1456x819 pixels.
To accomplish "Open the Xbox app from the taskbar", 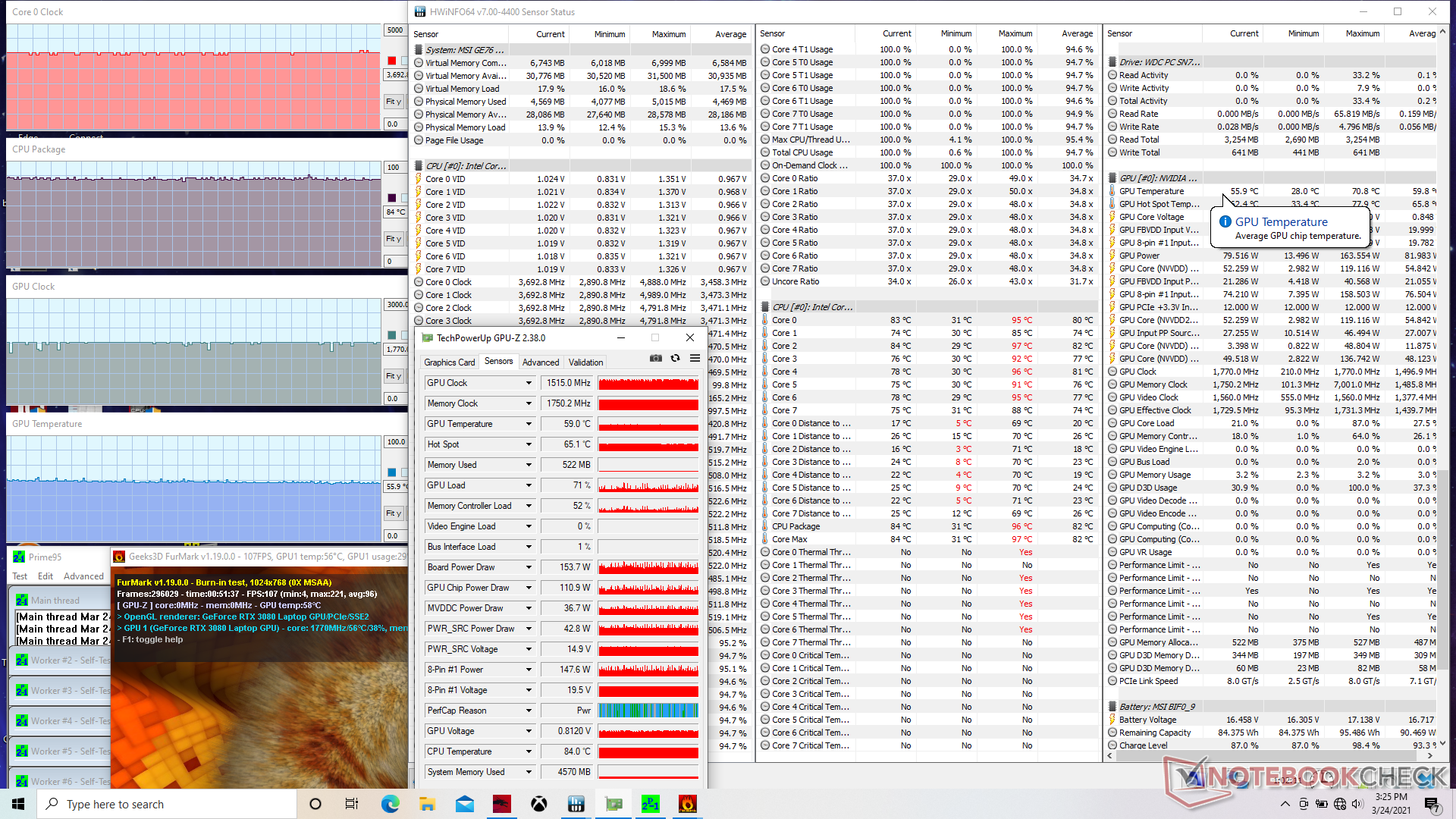I will 539,804.
